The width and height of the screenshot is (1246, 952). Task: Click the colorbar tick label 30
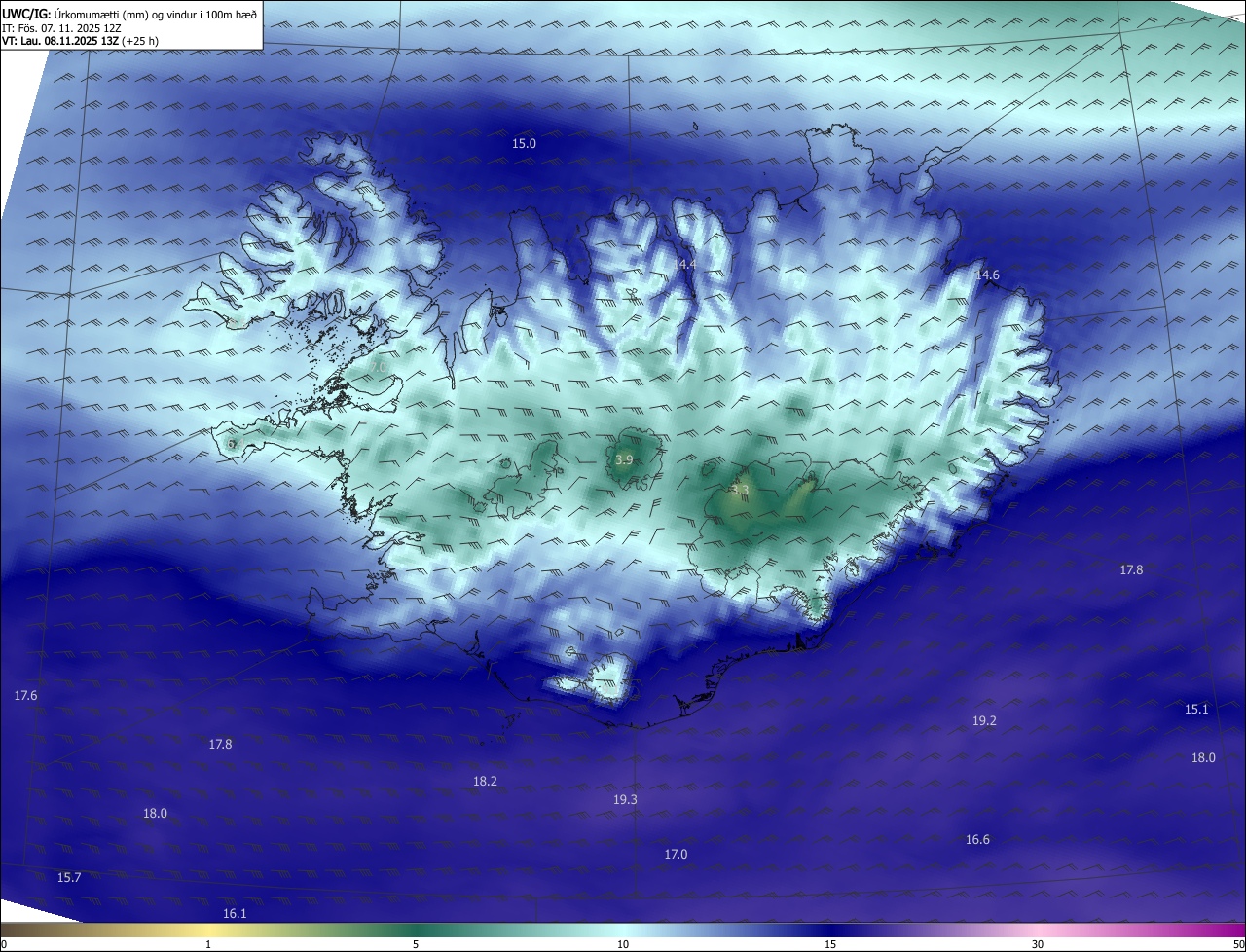tap(1038, 944)
